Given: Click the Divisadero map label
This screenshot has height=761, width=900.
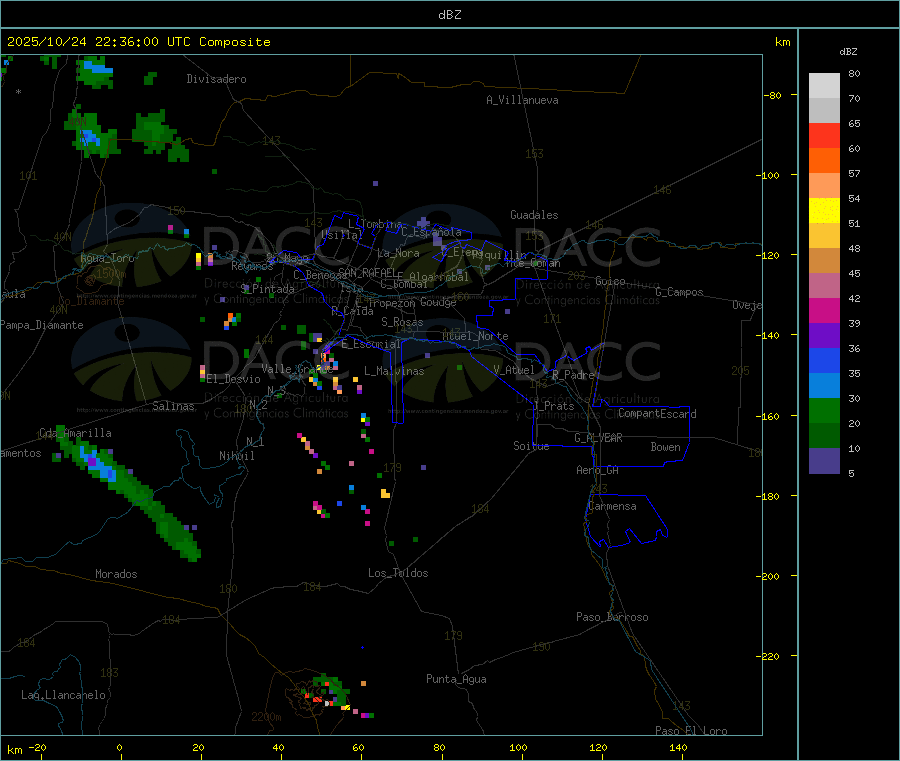Looking at the screenshot, I should click(x=216, y=79).
